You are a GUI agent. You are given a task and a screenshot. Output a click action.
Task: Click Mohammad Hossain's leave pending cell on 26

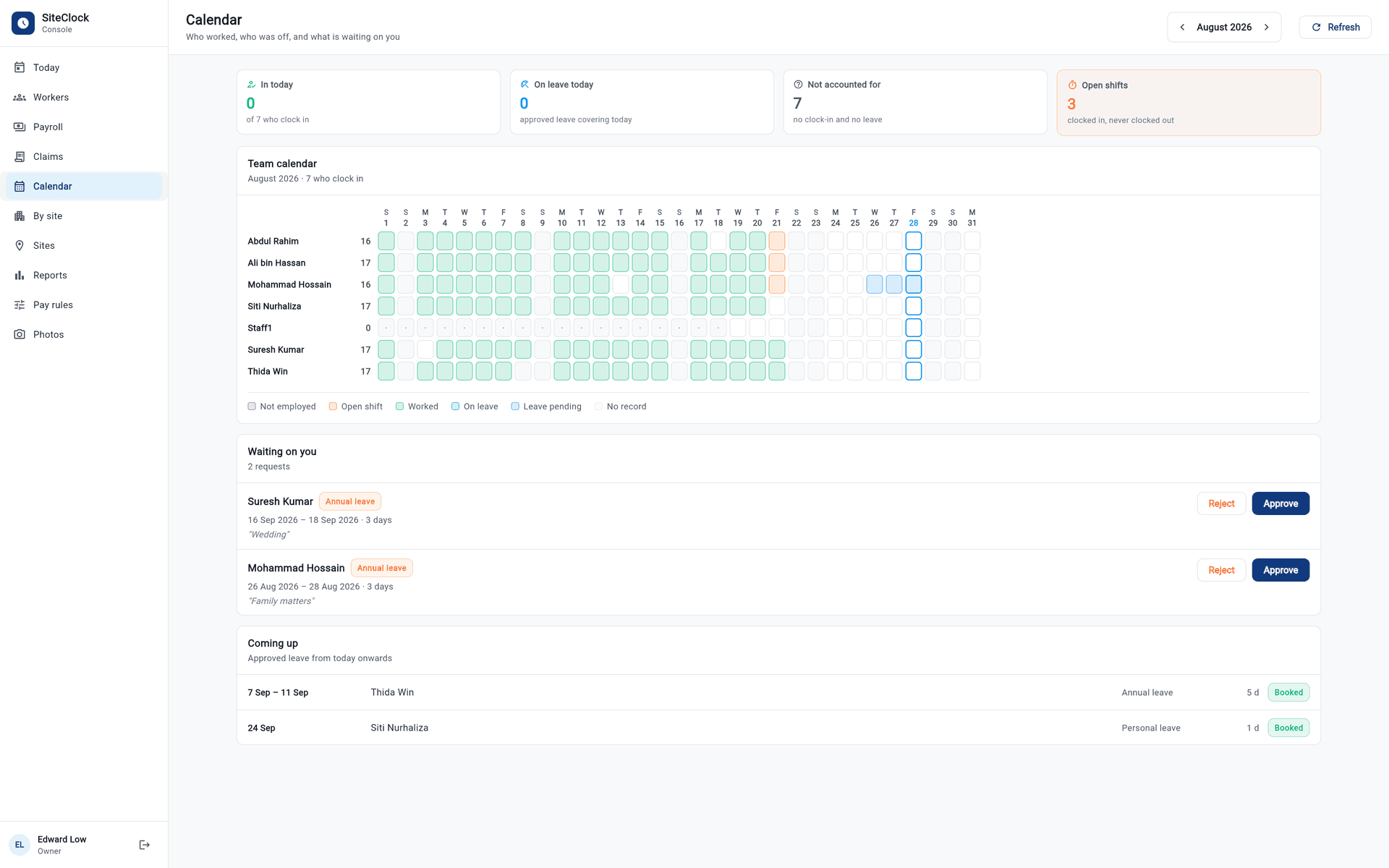875,284
